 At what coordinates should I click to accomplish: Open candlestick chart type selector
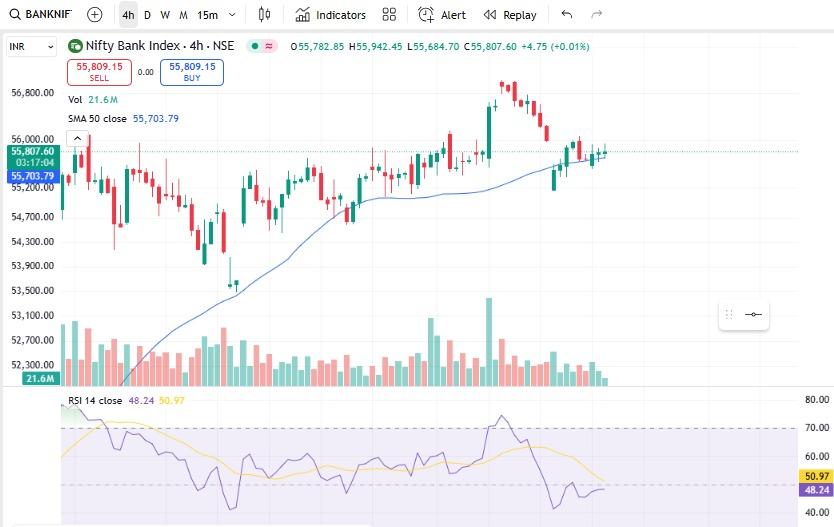coord(264,14)
